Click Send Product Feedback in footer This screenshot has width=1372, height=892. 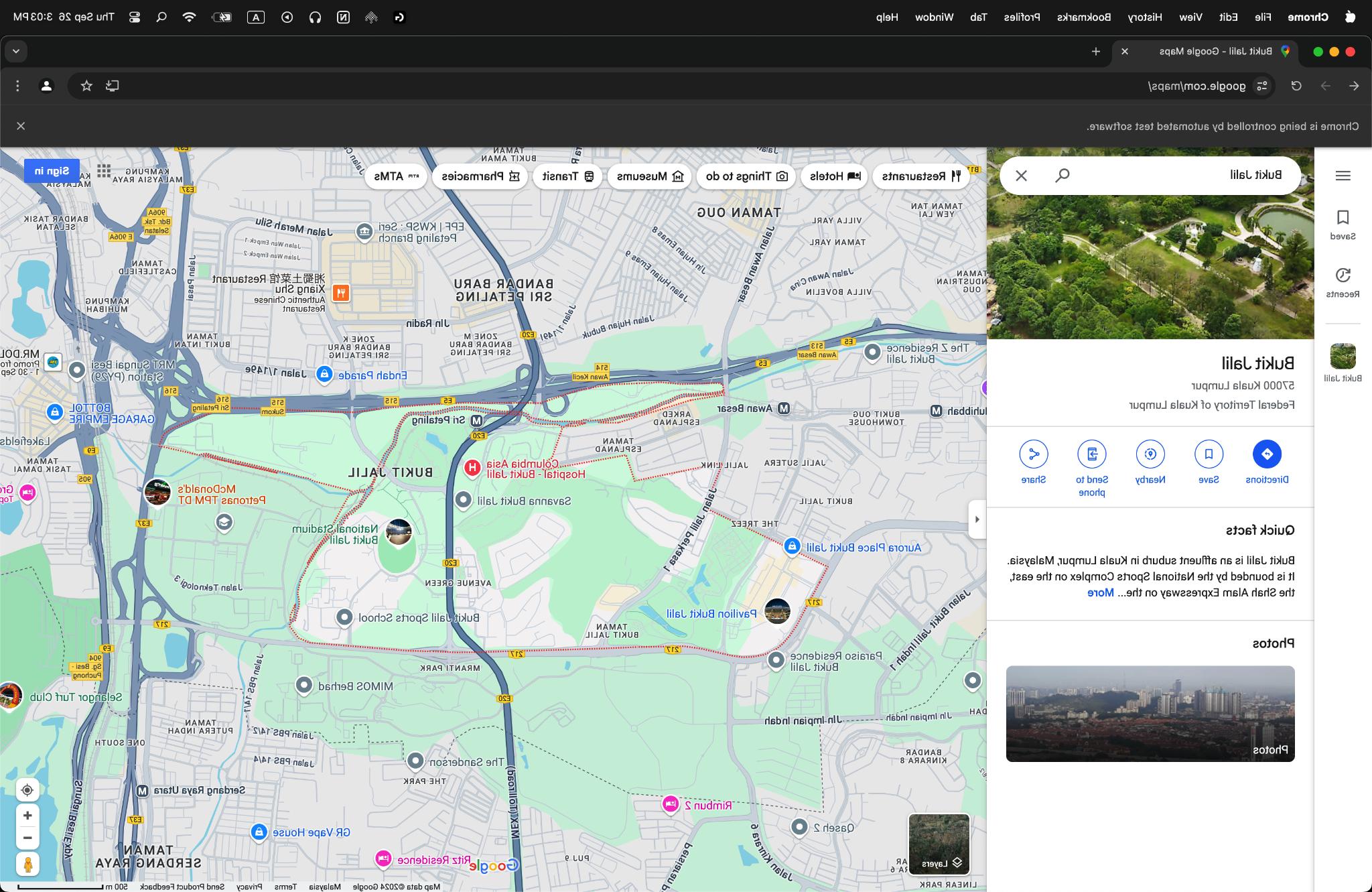click(x=182, y=887)
